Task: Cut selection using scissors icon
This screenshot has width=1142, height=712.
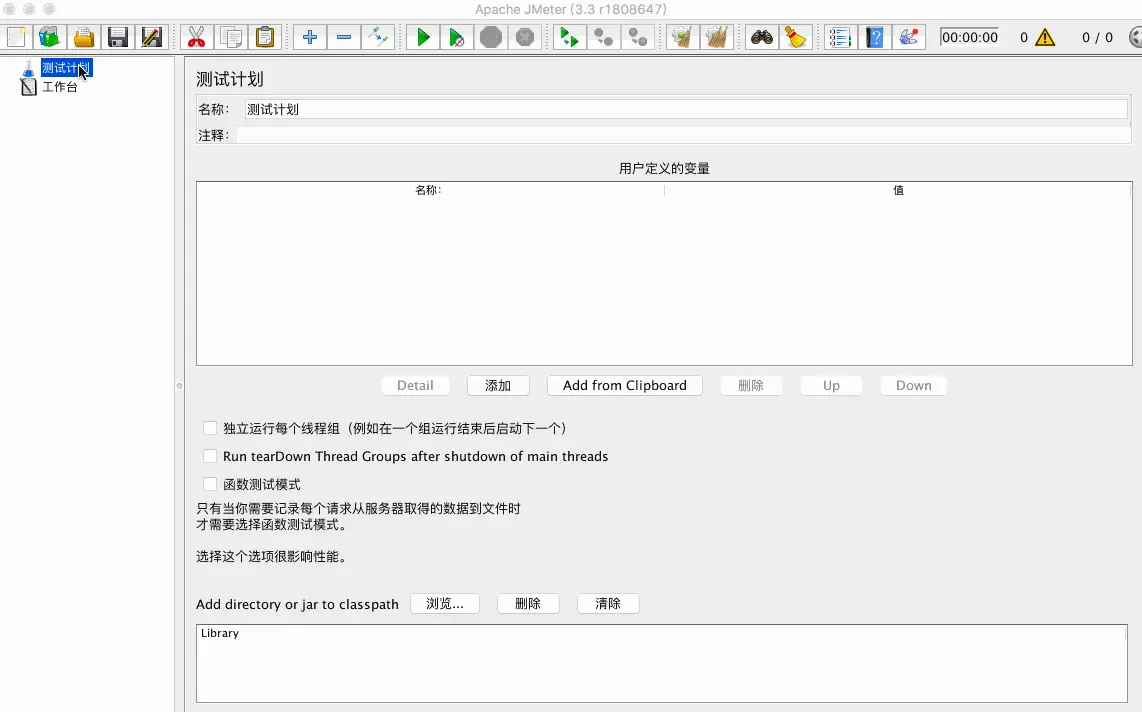Action: [x=197, y=37]
